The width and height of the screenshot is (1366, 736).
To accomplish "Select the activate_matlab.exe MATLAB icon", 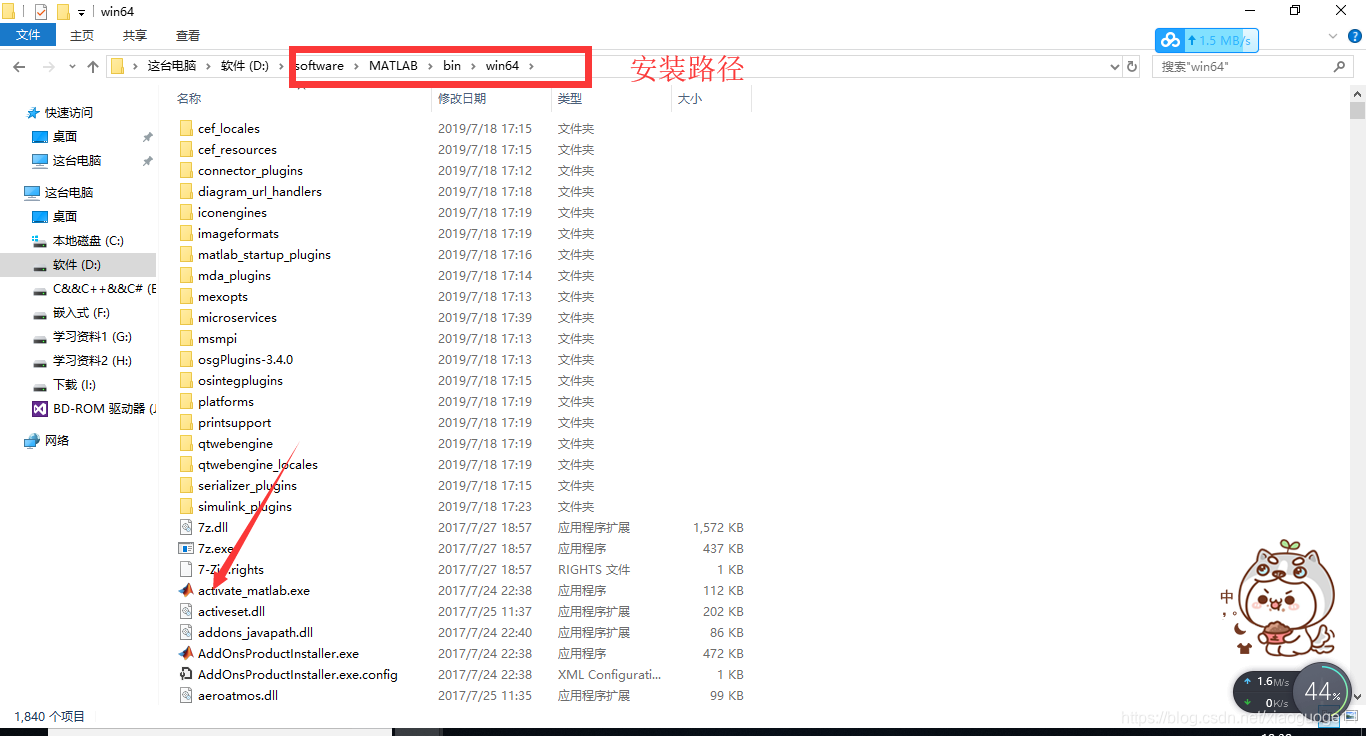I will 186,591.
